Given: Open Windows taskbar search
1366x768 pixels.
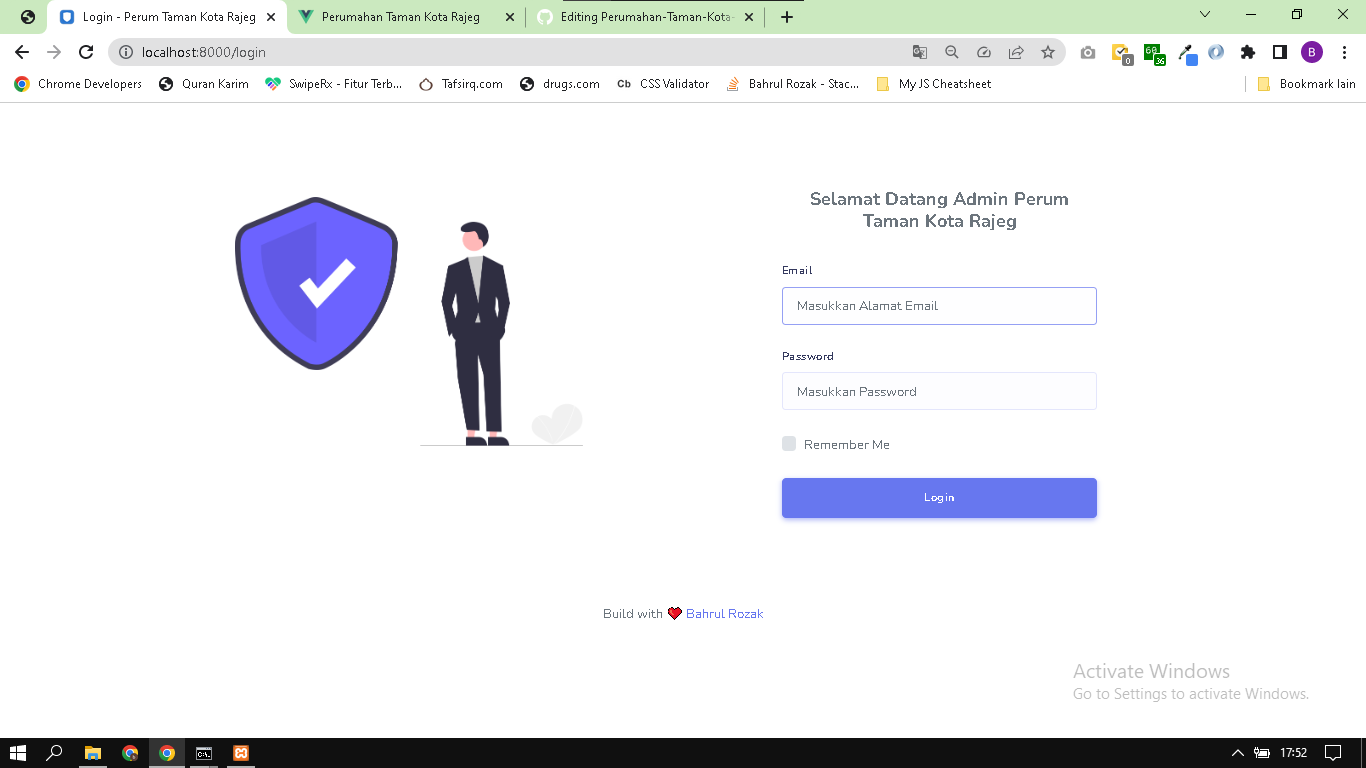Looking at the screenshot, I should (x=55, y=753).
